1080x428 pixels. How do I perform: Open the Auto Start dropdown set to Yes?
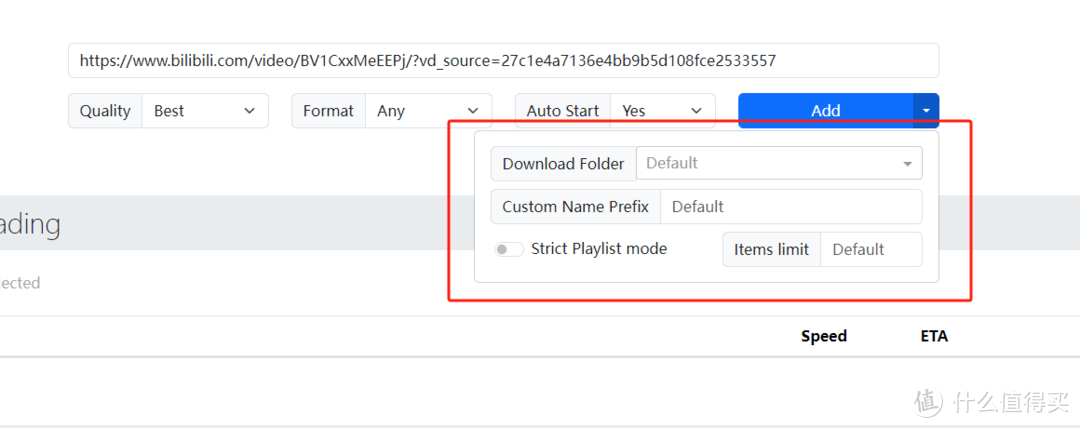(662, 111)
